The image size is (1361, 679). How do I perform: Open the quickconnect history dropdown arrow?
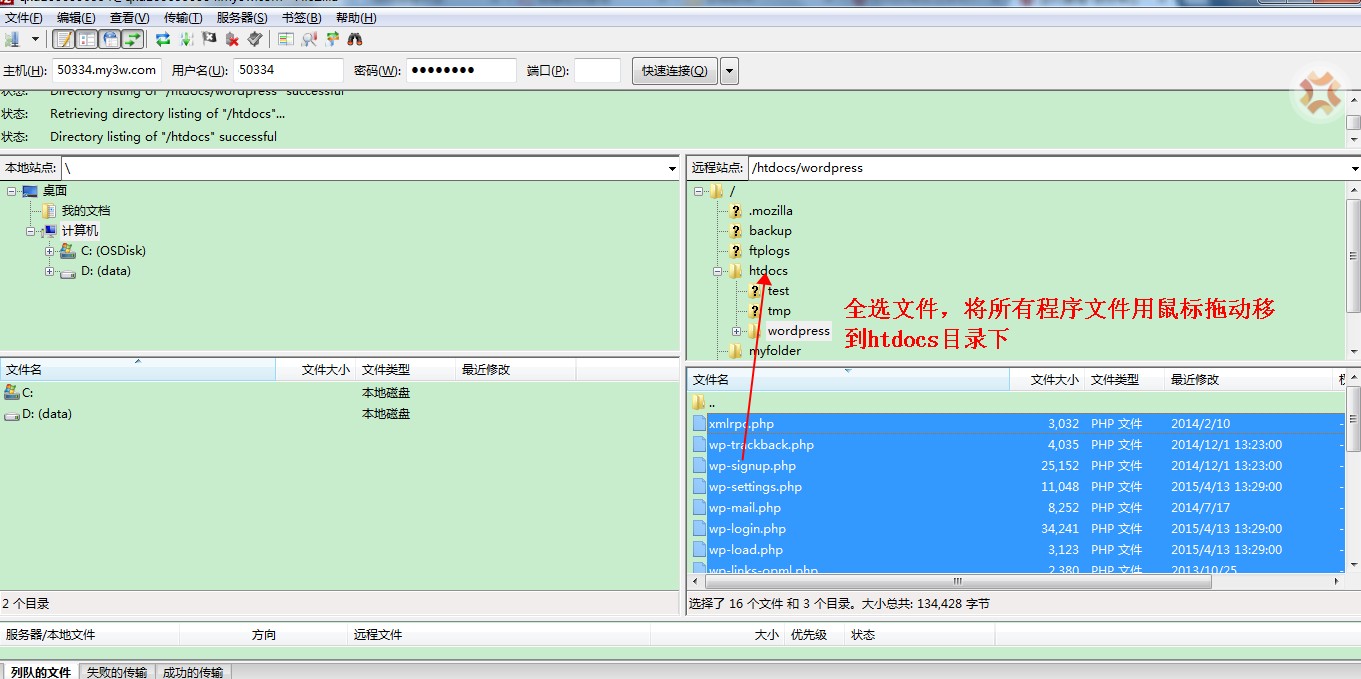coord(729,71)
